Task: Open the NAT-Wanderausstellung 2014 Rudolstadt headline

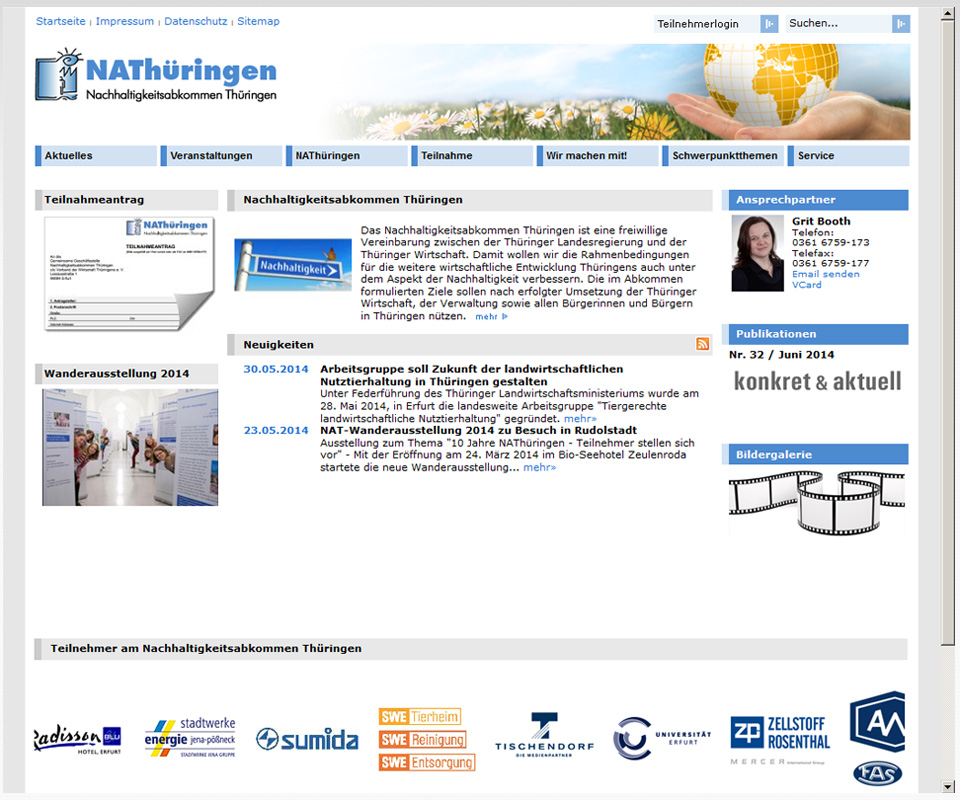Action: tap(478, 430)
